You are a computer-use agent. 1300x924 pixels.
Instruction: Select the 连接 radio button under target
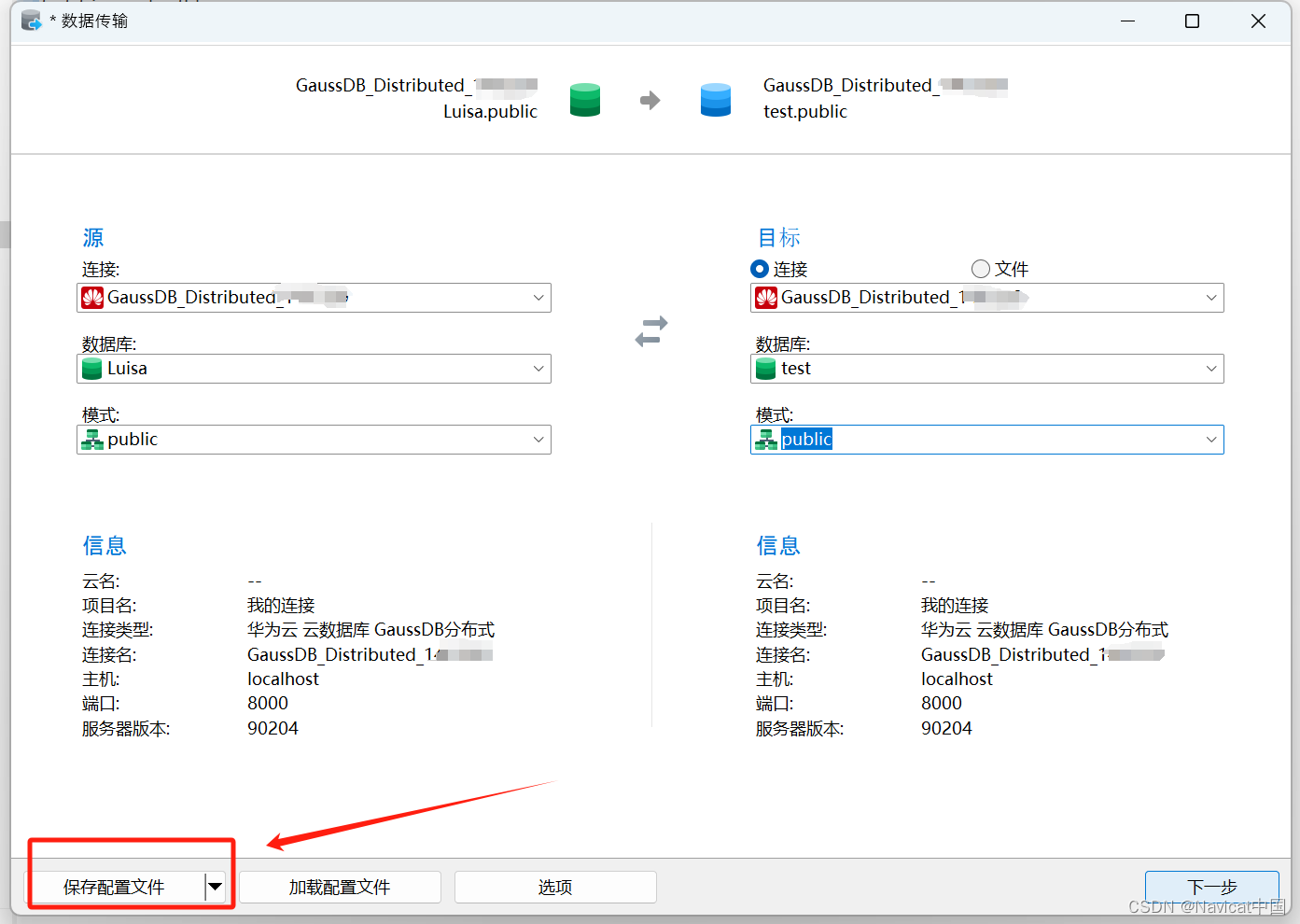760,269
